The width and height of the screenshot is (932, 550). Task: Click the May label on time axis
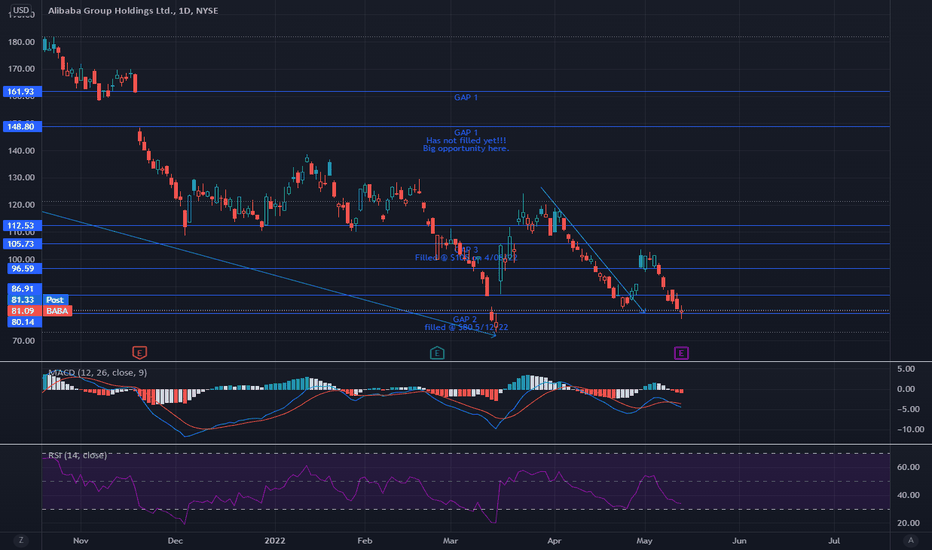[x=644, y=540]
